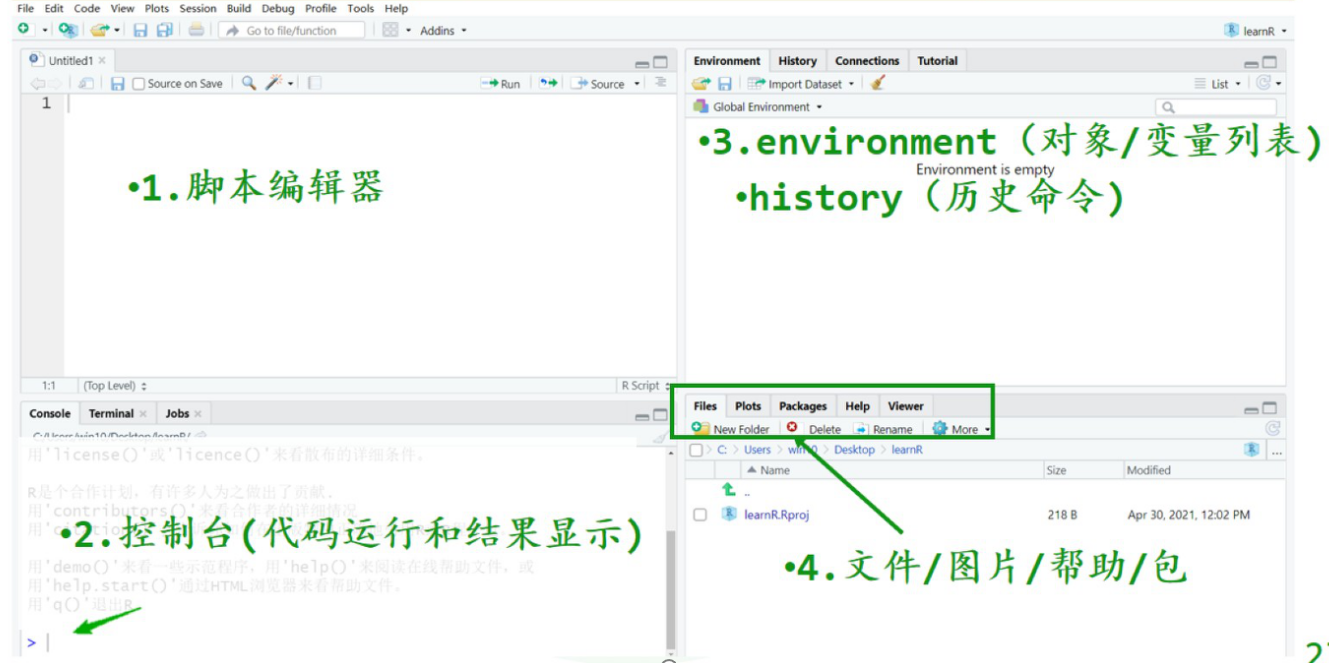The height and width of the screenshot is (663, 1329).
Task: Click the document outline icon in editor
Action: tap(660, 83)
